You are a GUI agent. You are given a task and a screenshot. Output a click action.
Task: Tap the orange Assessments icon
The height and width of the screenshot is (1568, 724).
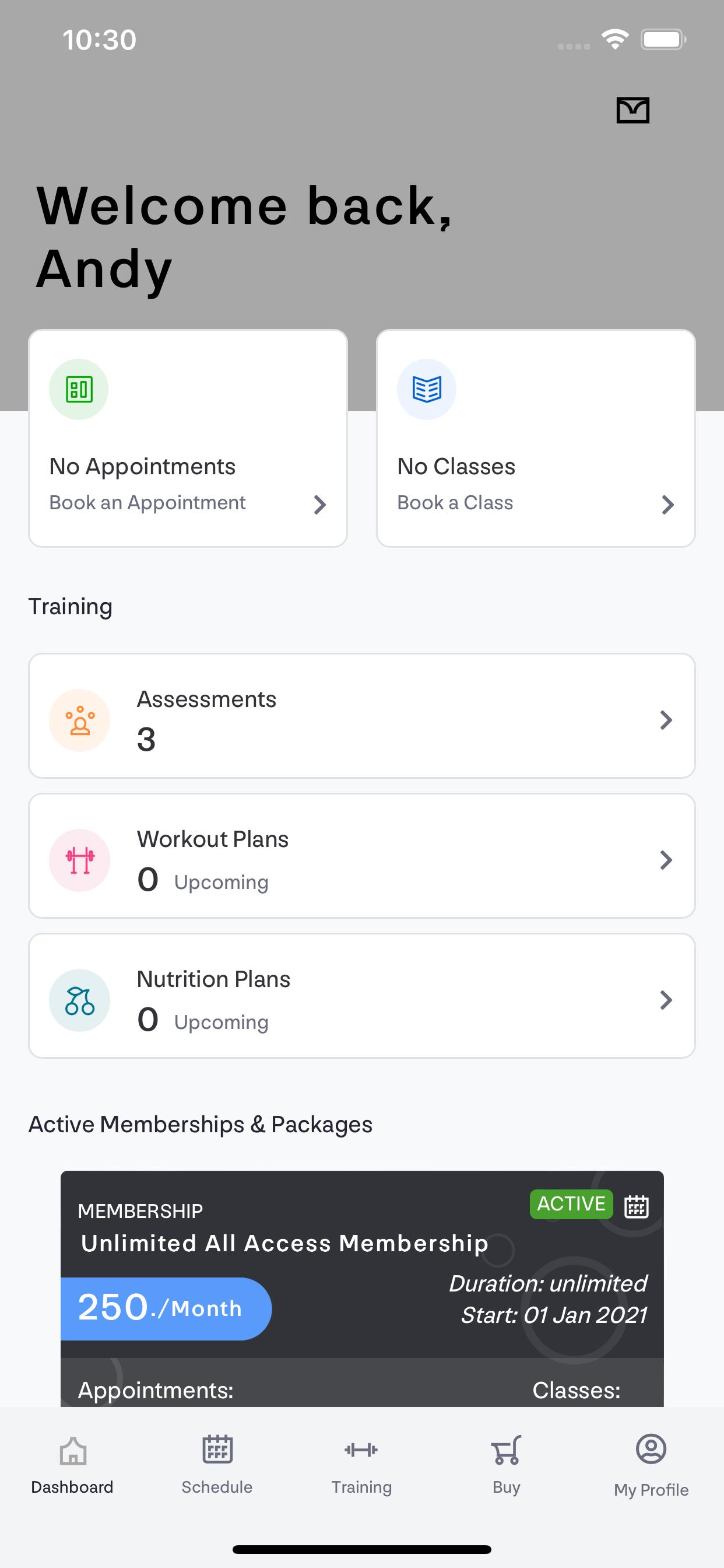(x=80, y=720)
